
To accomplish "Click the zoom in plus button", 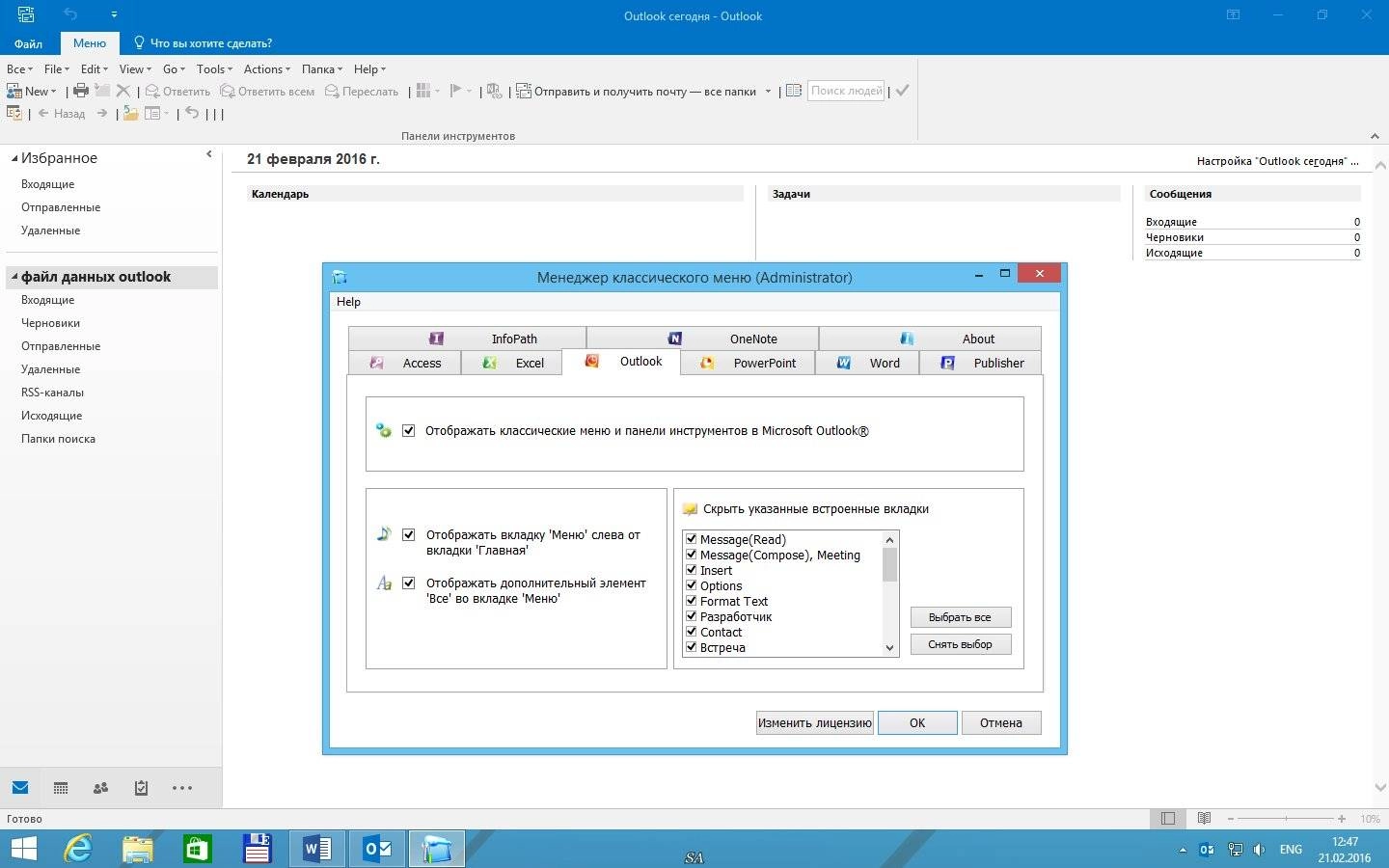I will pyautogui.click(x=1342, y=819).
